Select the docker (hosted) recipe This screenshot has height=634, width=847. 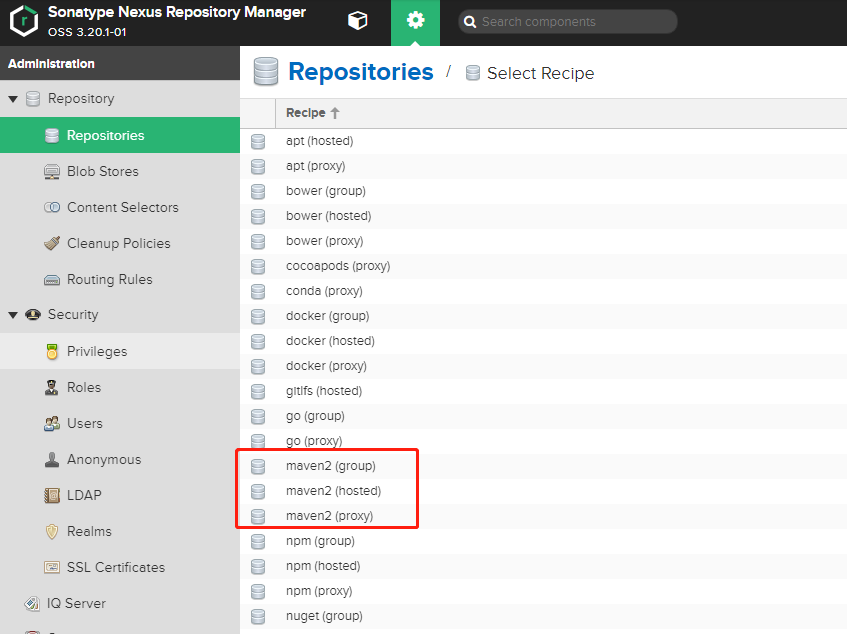tap(543, 341)
